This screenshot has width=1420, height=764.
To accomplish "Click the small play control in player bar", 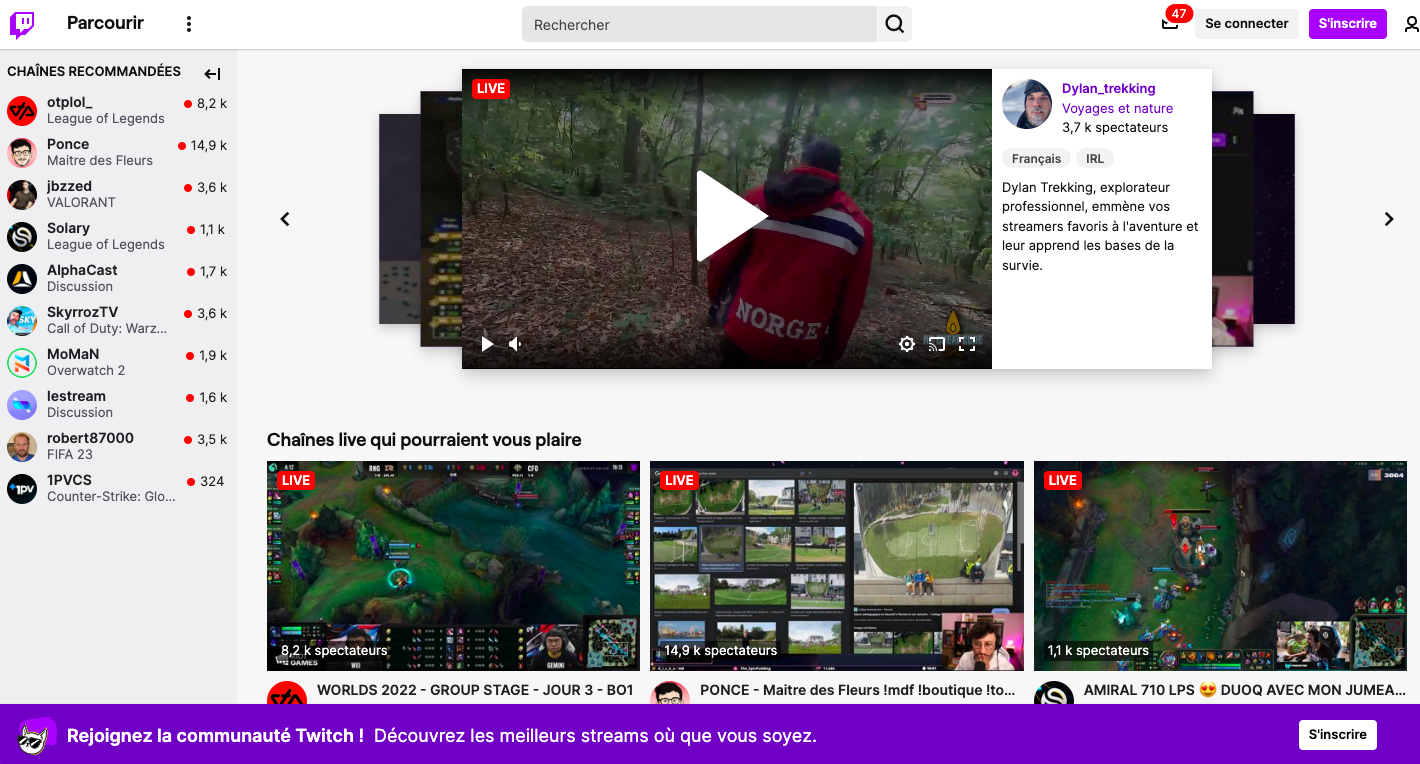I will click(487, 344).
